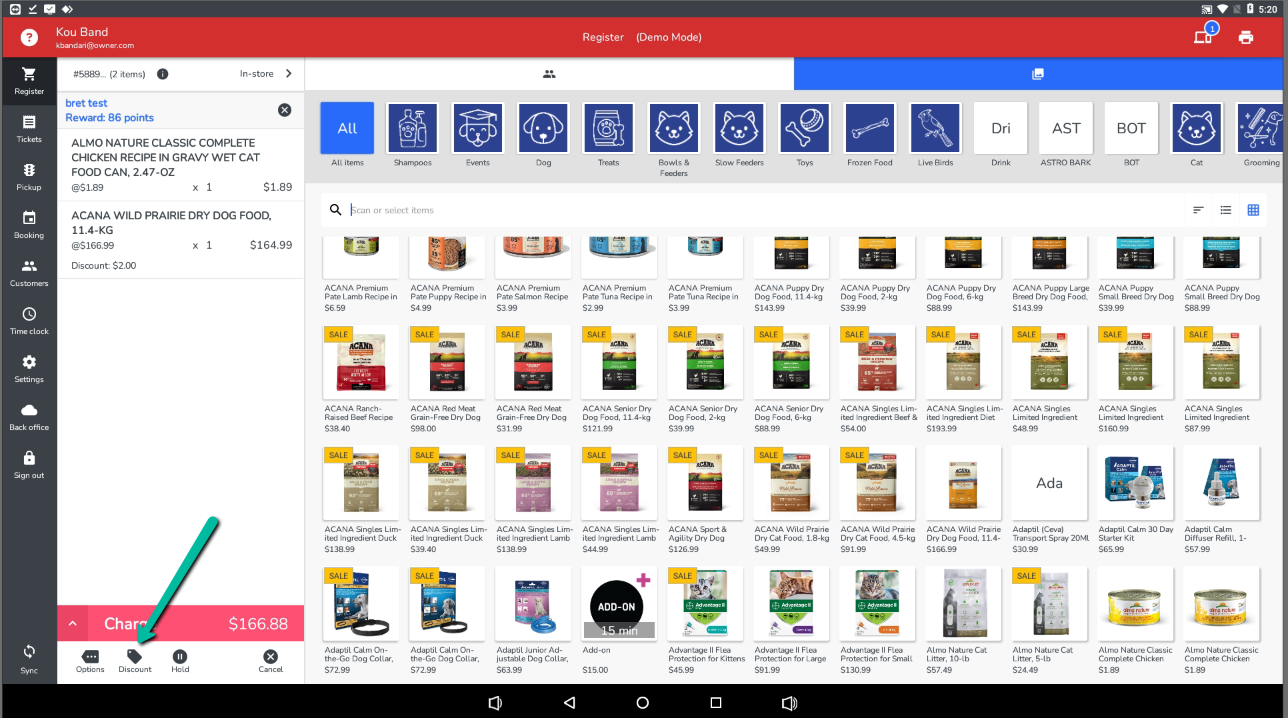1288x718 pixels.
Task: Click the printer icon in header
Action: pos(1245,37)
